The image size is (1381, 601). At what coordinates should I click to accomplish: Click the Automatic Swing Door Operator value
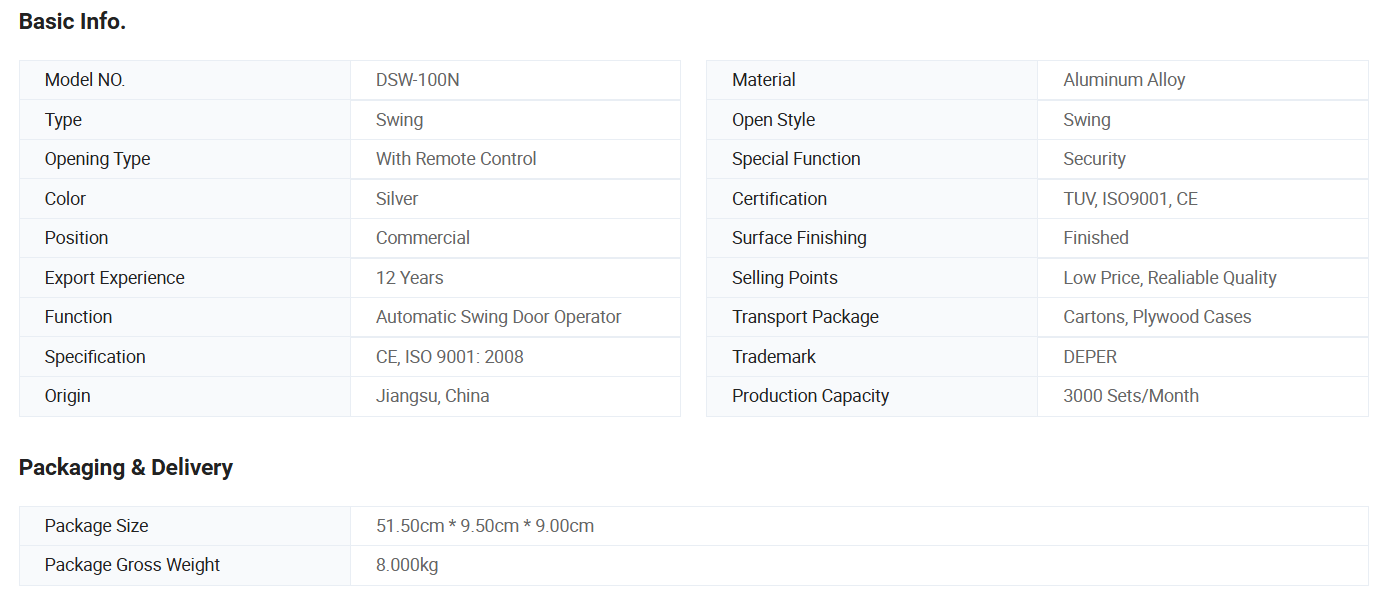[498, 317]
